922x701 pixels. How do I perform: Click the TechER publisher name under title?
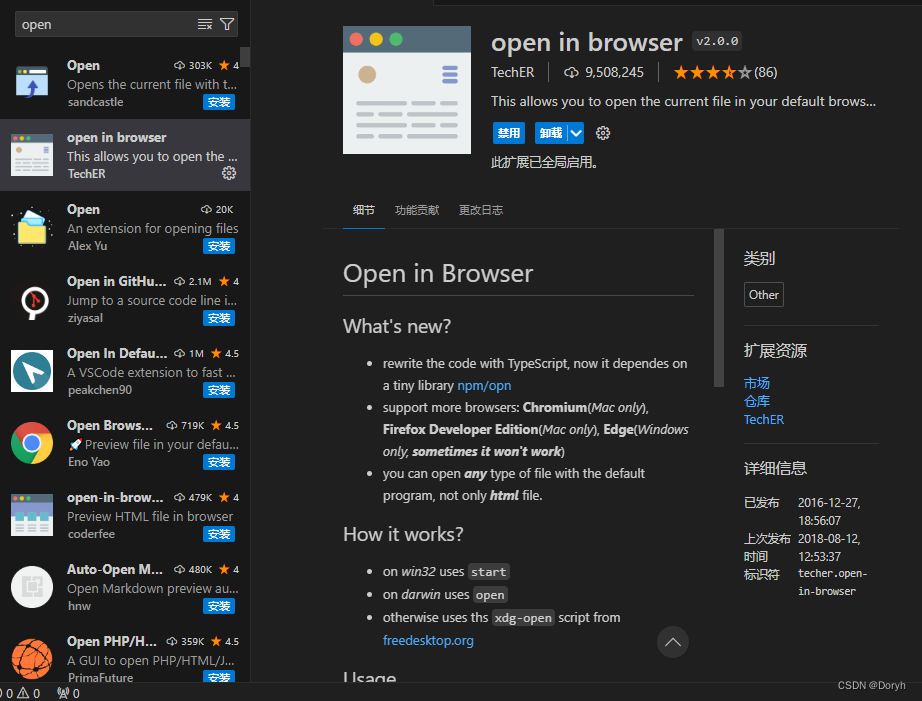click(x=513, y=72)
